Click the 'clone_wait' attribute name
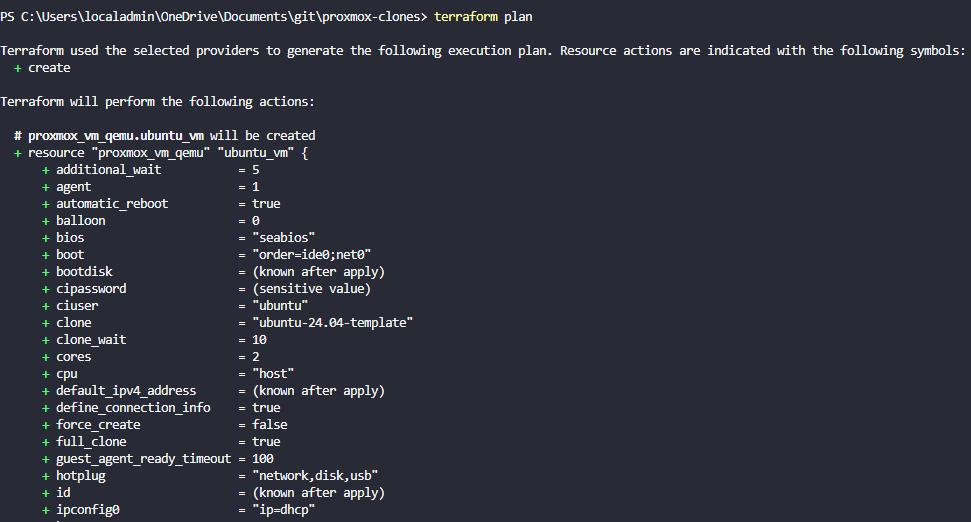 [91, 339]
